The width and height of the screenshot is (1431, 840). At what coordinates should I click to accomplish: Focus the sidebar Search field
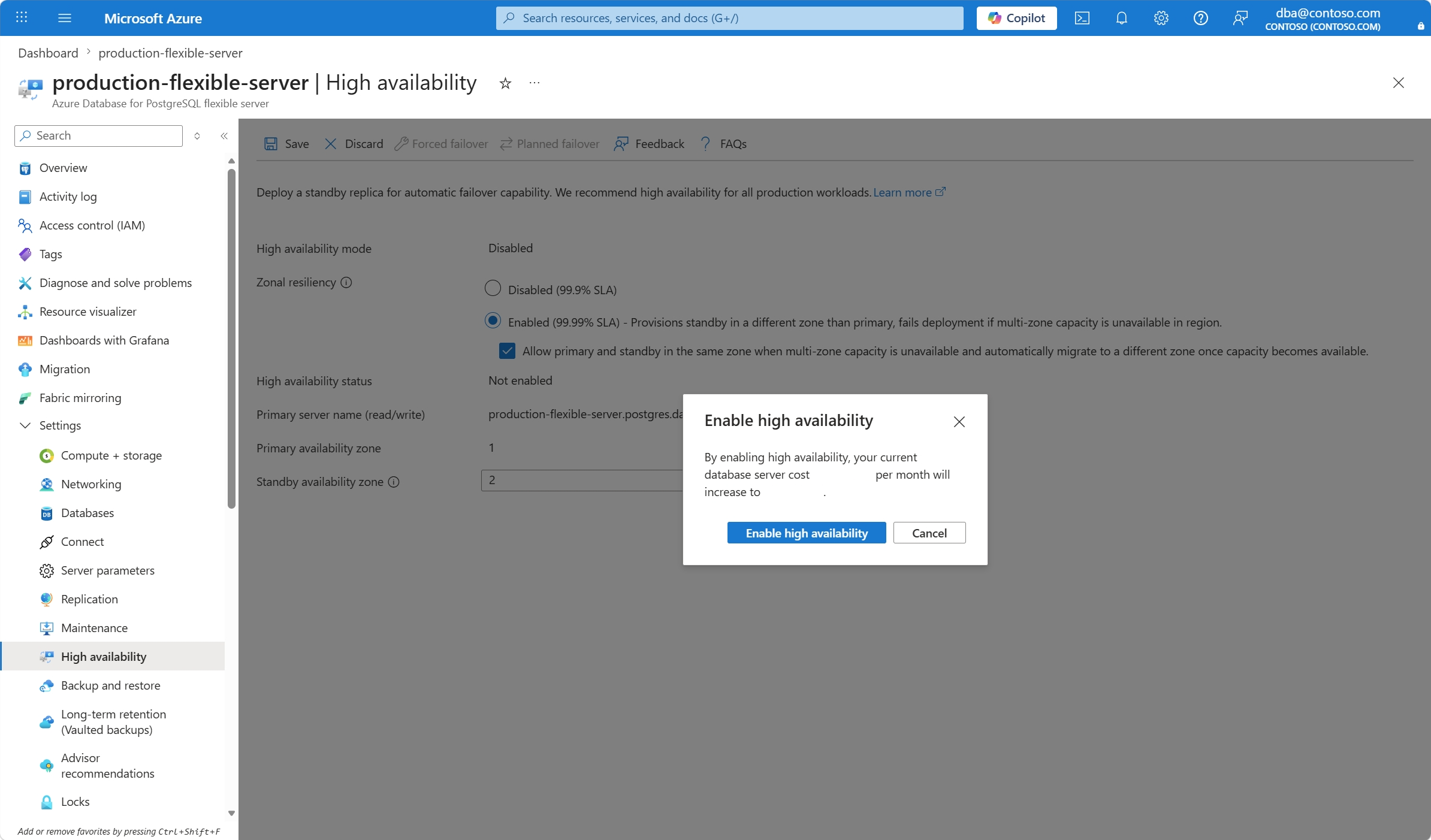[x=98, y=136]
